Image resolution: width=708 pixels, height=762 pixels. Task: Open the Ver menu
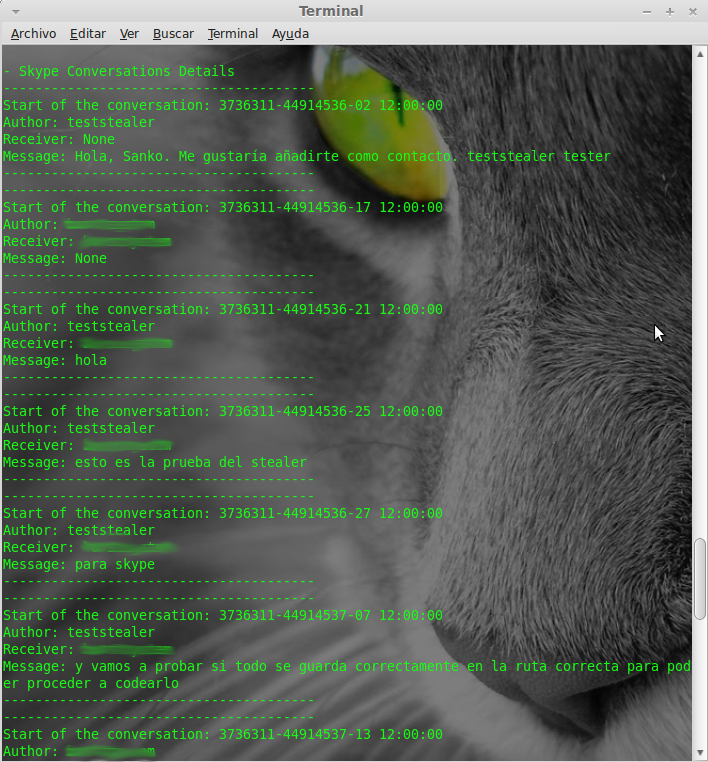(129, 34)
